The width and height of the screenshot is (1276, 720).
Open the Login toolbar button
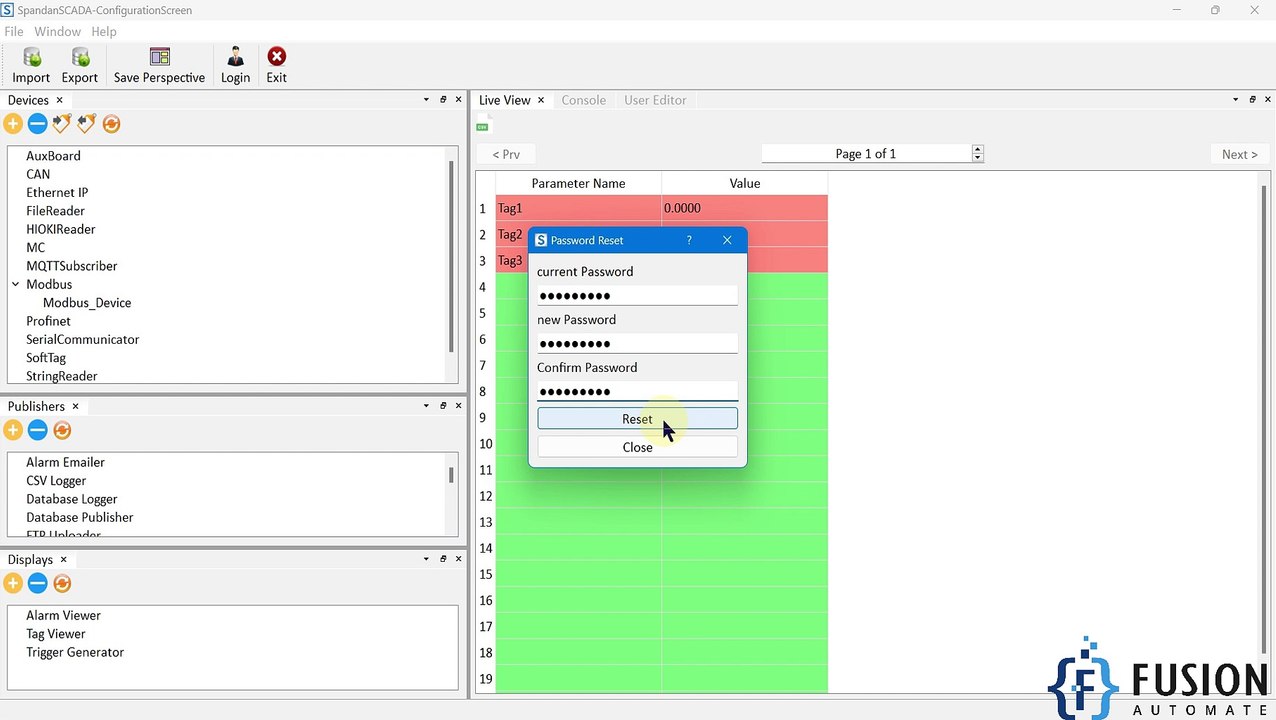point(235,66)
